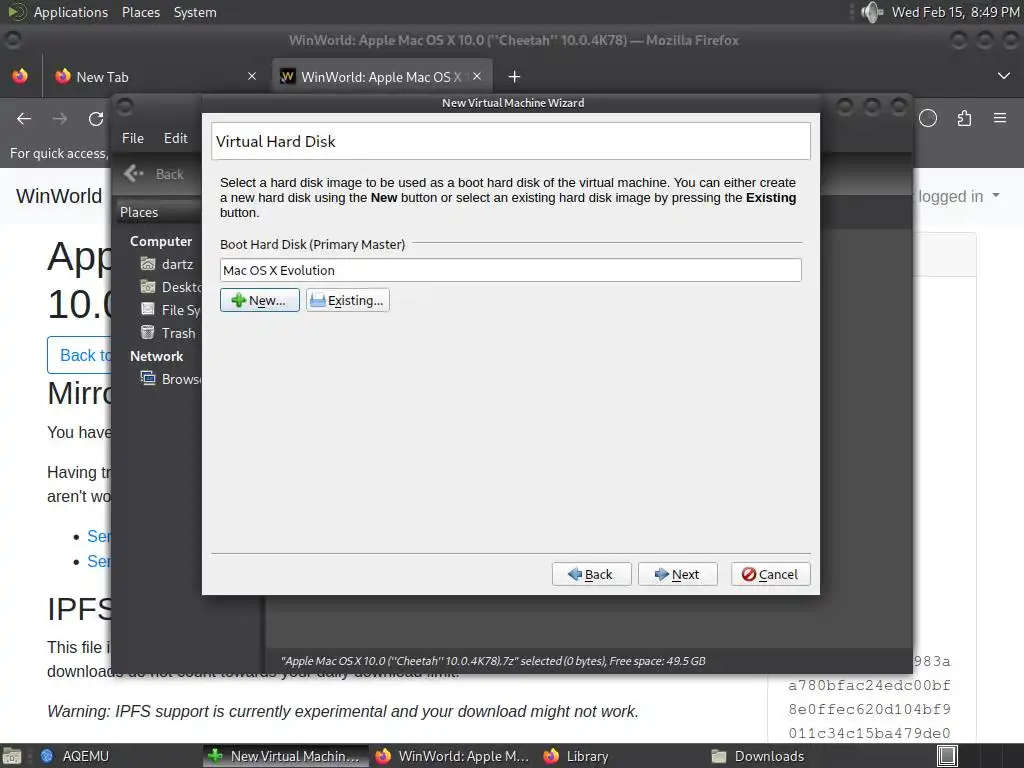
Task: Click Desktop folder icon in Places
Action: [x=148, y=287]
